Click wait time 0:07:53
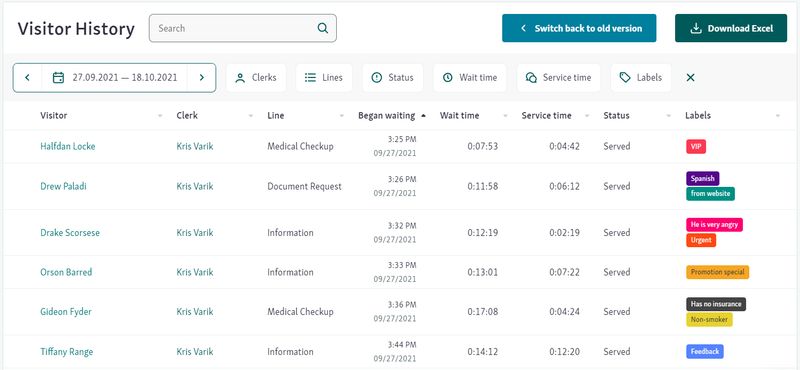This screenshot has height=370, width=800. point(483,146)
